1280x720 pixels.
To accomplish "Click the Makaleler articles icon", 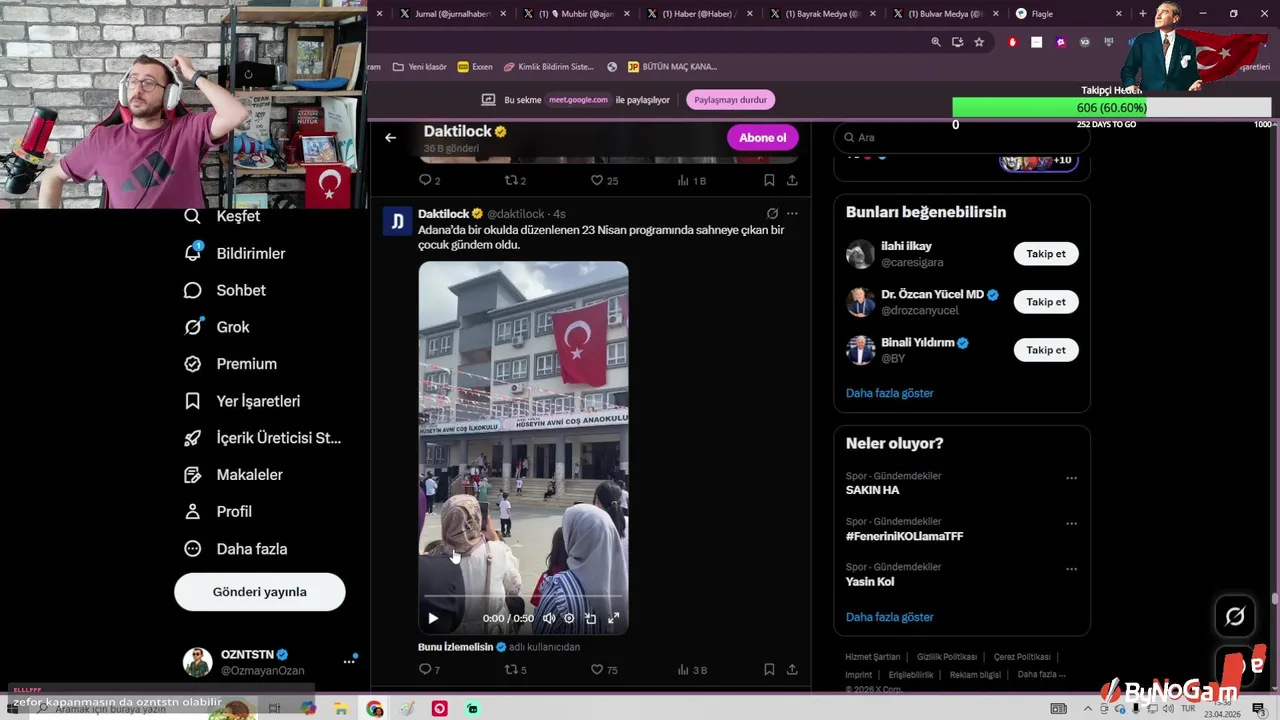I will [193, 475].
